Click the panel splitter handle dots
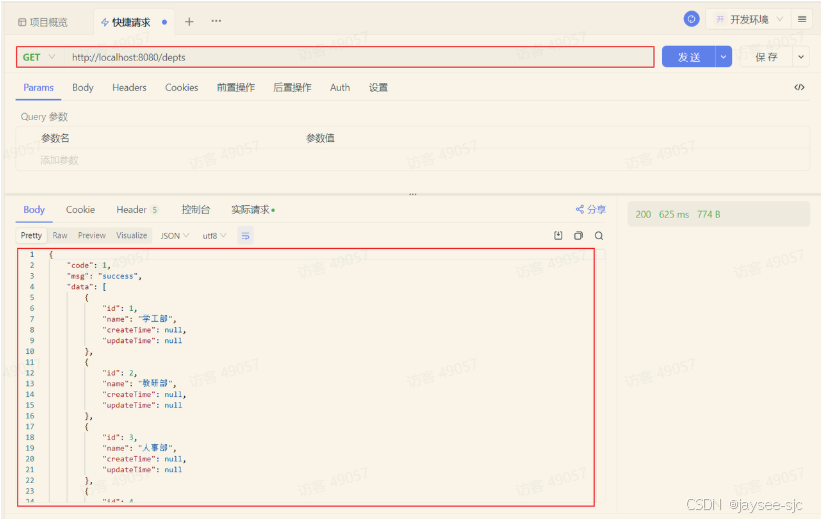 pos(413,194)
